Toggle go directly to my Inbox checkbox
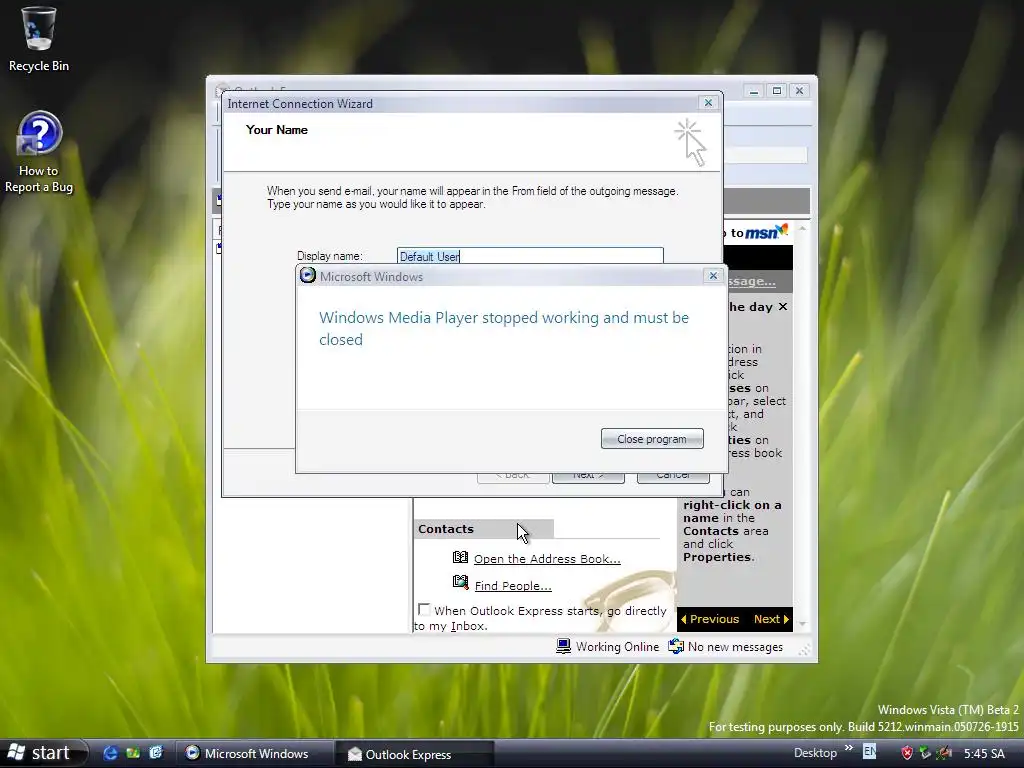The image size is (1024, 768). 424,609
